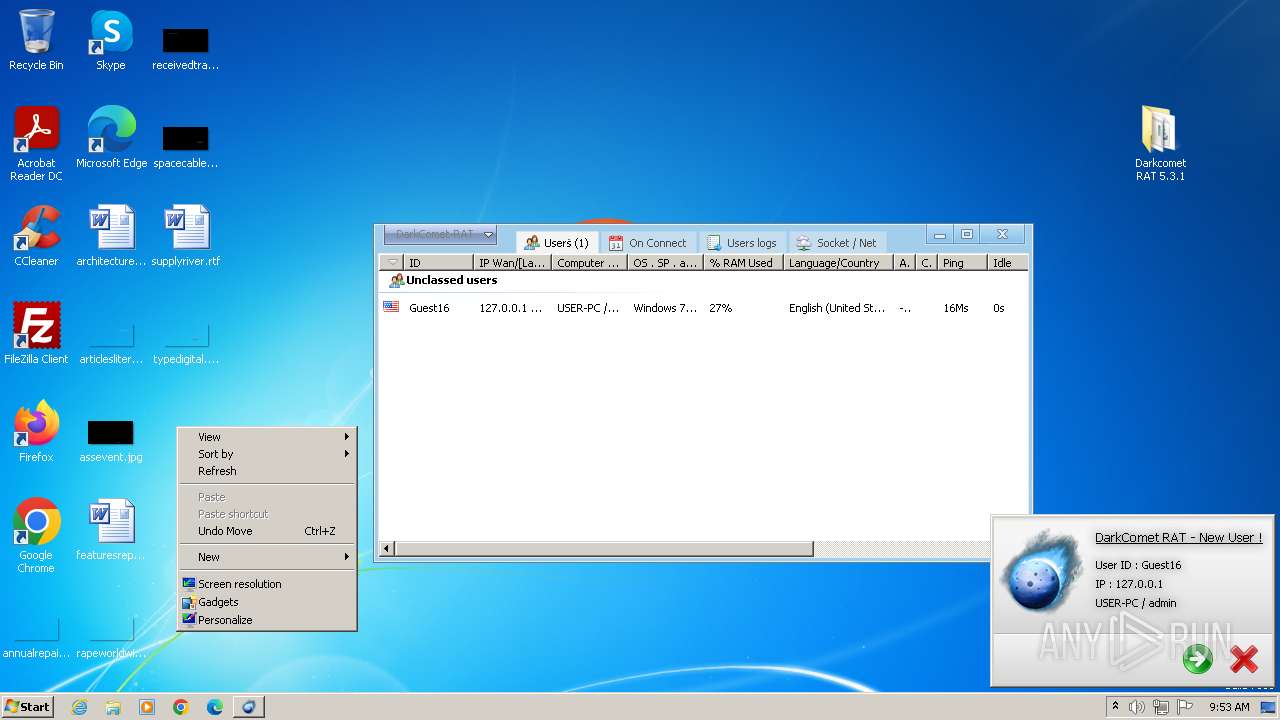The width and height of the screenshot is (1280, 720).
Task: Select the Darkcomet RAT 5.3.1 folder
Action: coord(1160,144)
